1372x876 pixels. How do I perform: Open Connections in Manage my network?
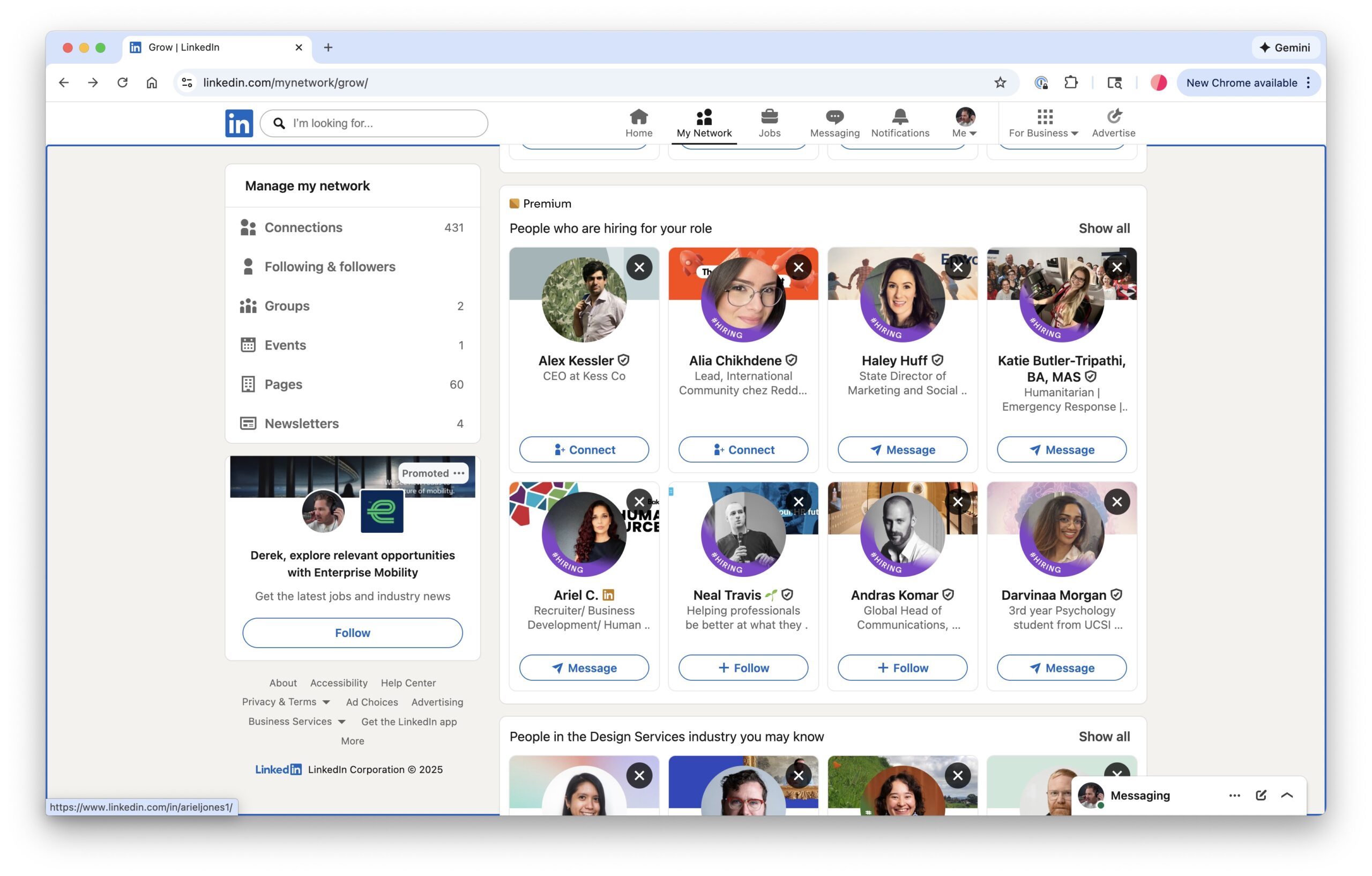[x=303, y=227]
